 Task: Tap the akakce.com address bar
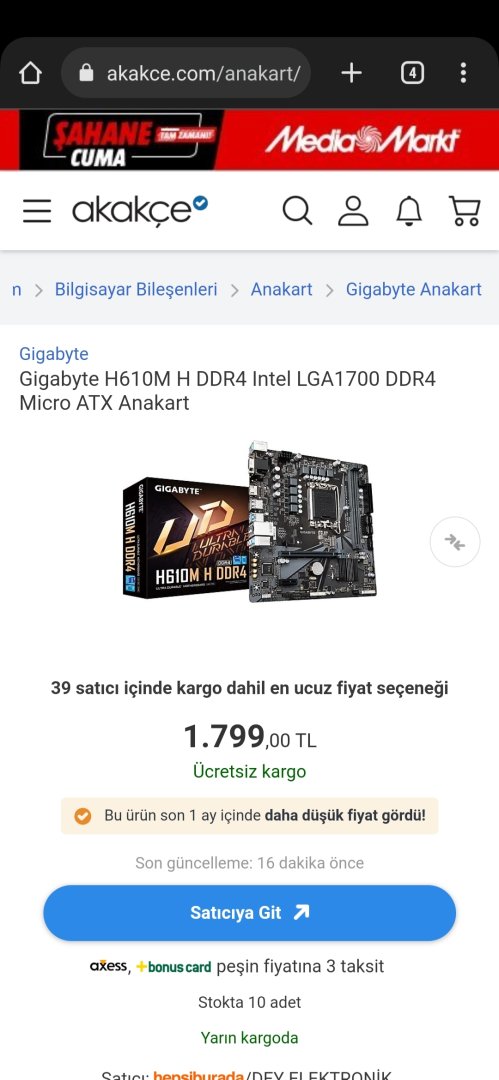coord(186,73)
